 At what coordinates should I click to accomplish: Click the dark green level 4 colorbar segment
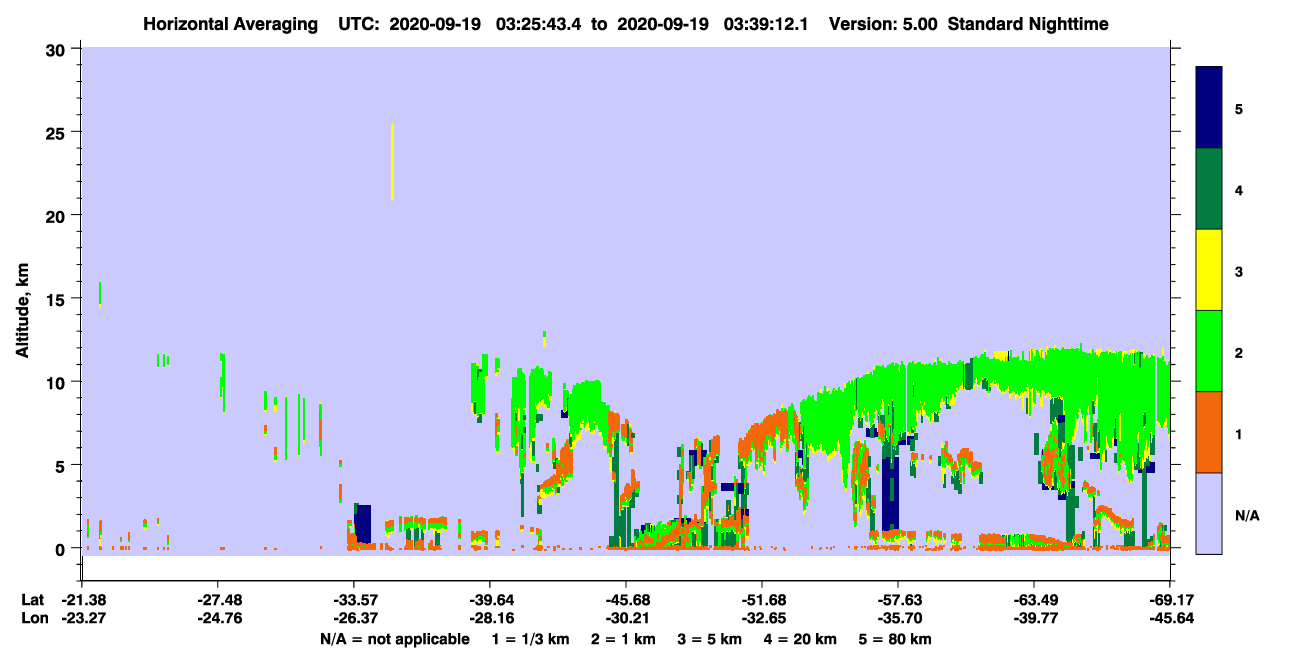[1209, 189]
